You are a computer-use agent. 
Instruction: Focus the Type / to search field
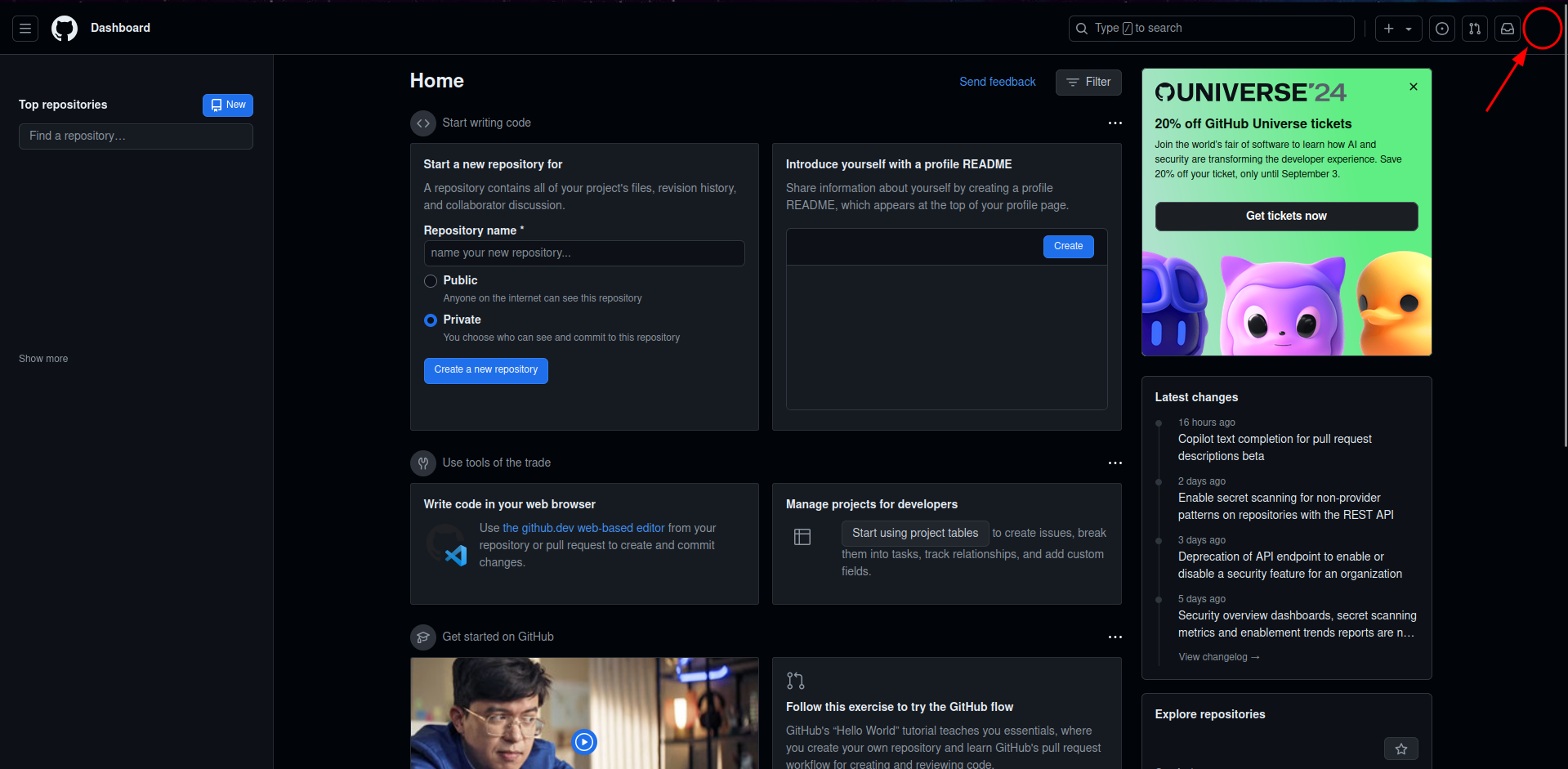tap(1211, 29)
